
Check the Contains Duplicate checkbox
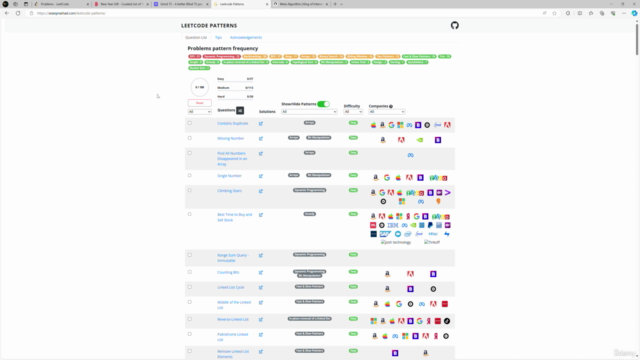point(189,123)
